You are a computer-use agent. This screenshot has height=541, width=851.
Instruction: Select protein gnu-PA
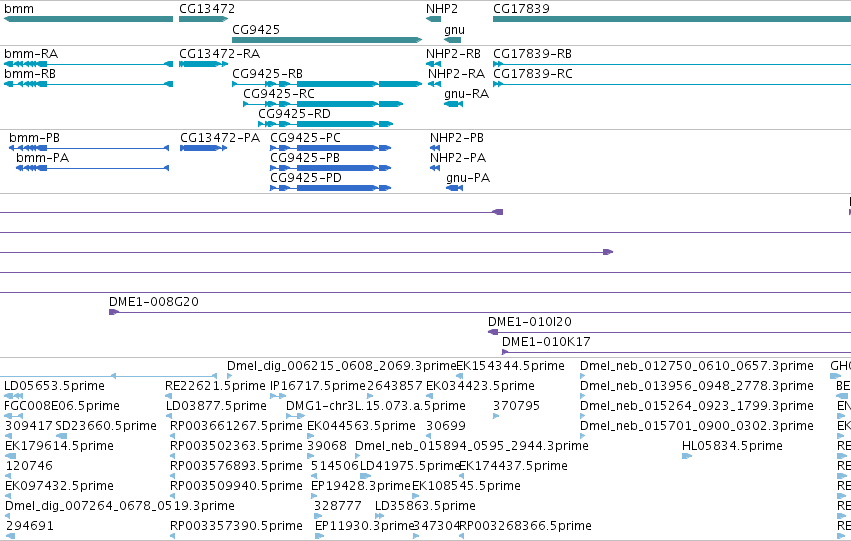click(x=454, y=188)
